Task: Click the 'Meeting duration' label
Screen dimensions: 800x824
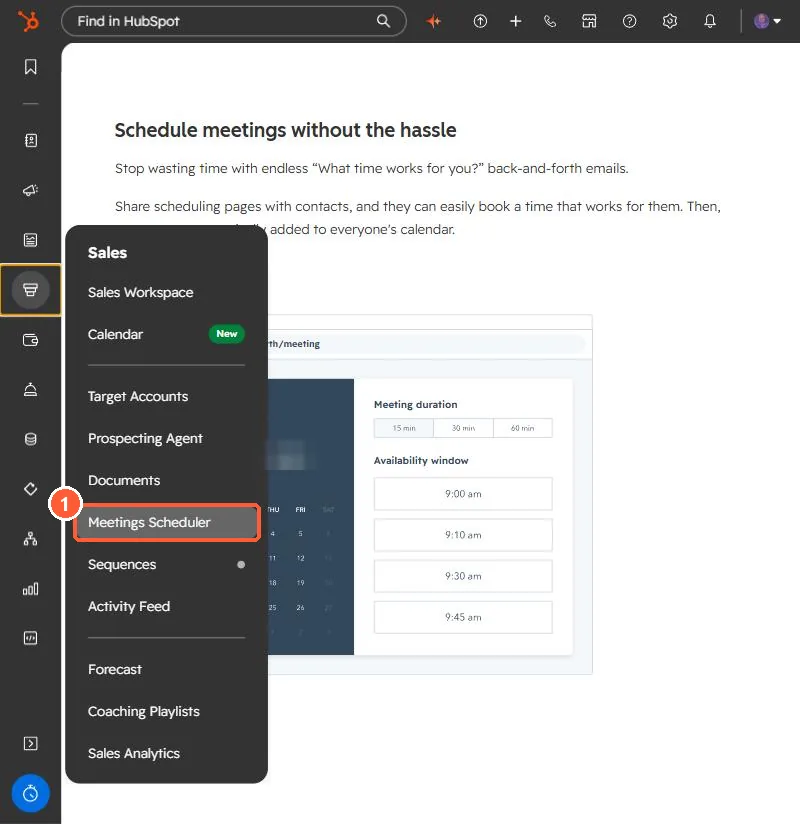Action: point(415,405)
